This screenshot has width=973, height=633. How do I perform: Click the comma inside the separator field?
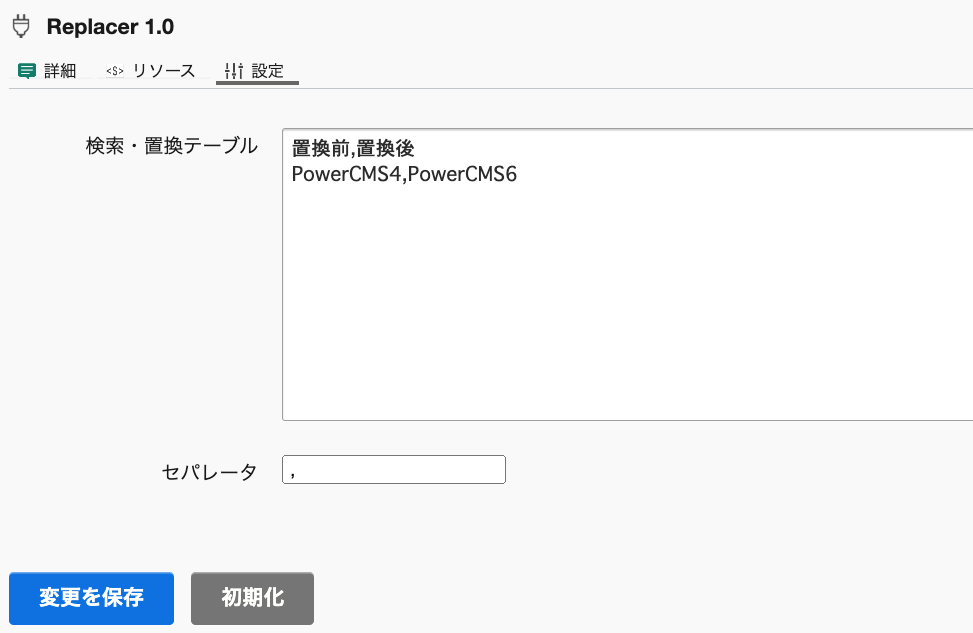292,471
